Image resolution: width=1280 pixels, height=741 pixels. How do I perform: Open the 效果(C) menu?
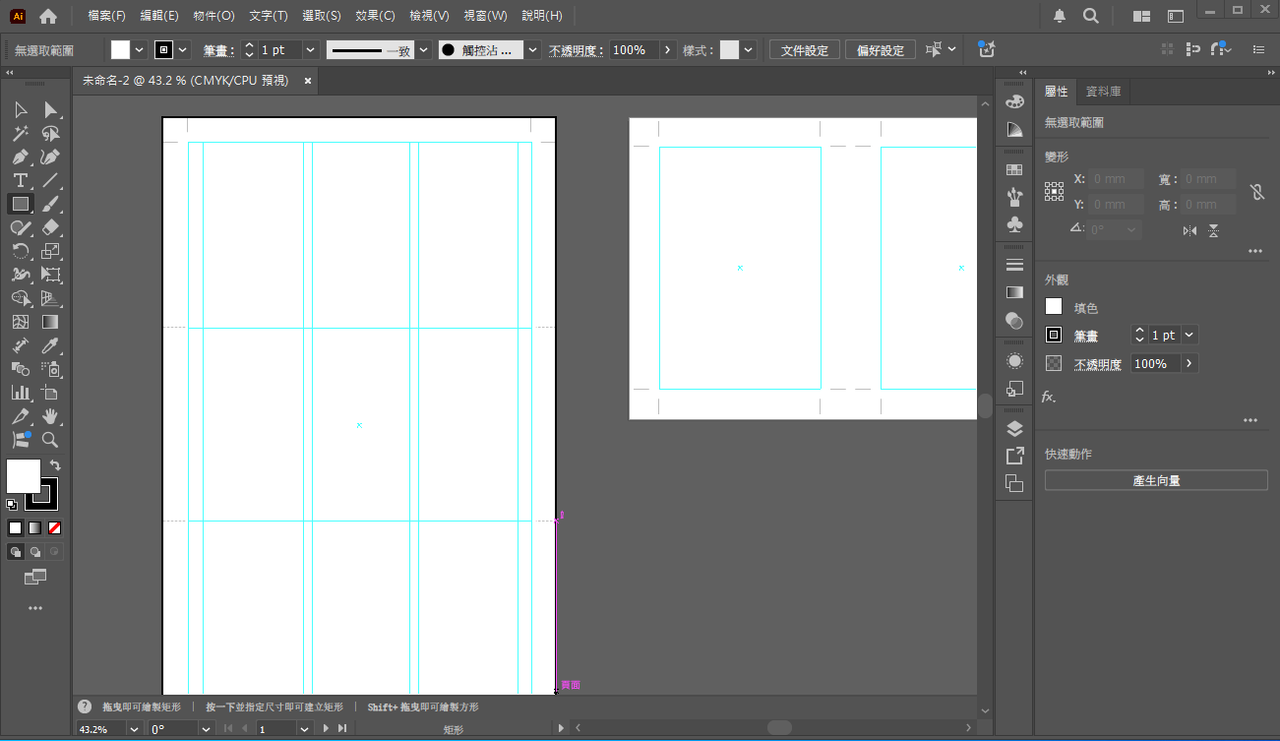[x=375, y=16]
